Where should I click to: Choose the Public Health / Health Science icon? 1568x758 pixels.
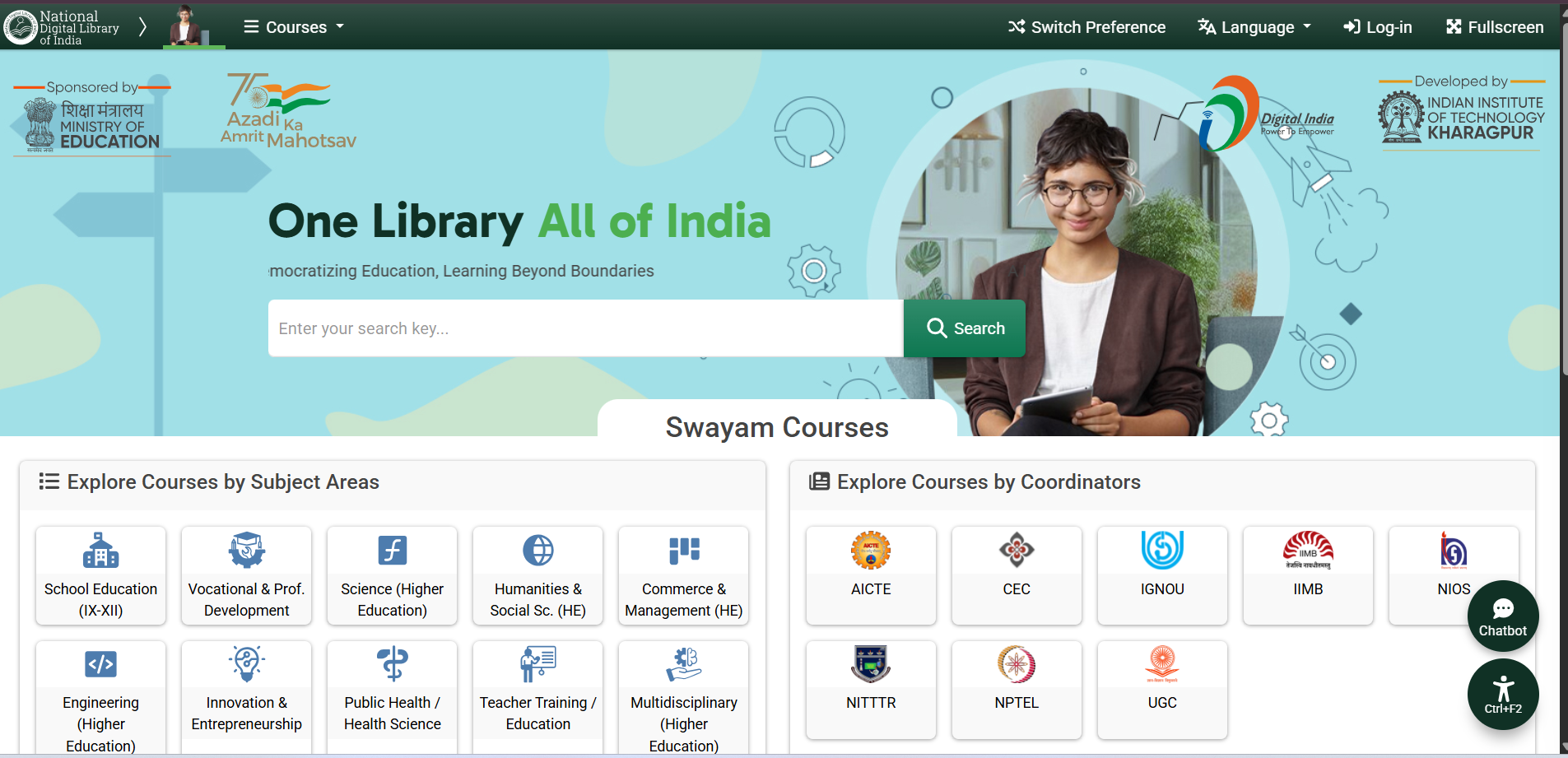point(393,664)
